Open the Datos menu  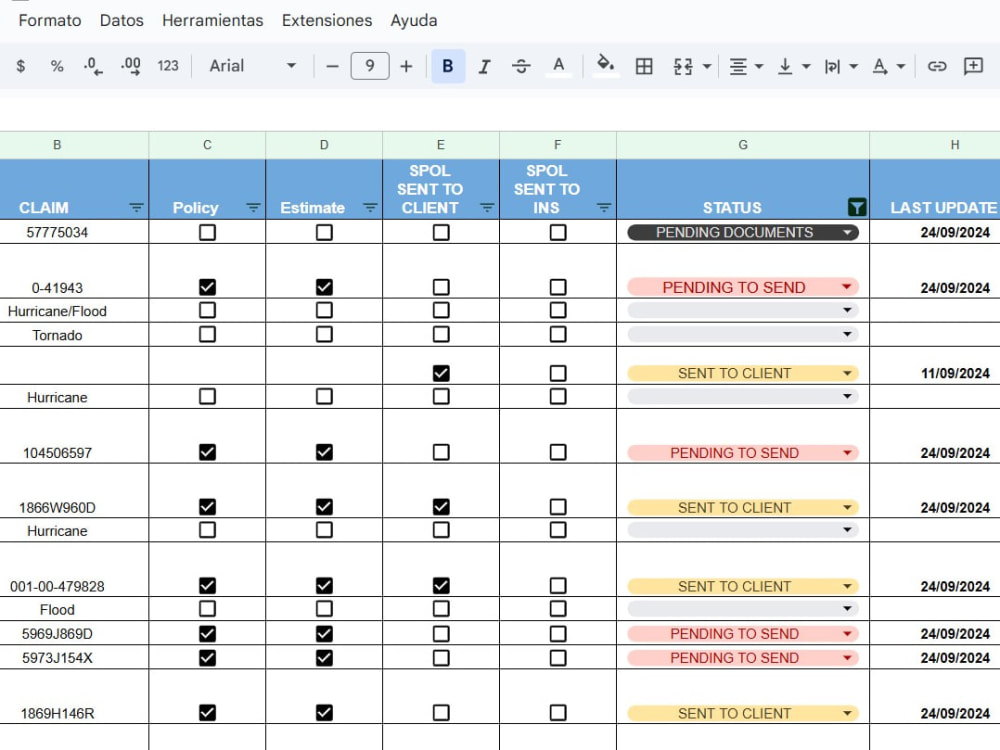(122, 20)
